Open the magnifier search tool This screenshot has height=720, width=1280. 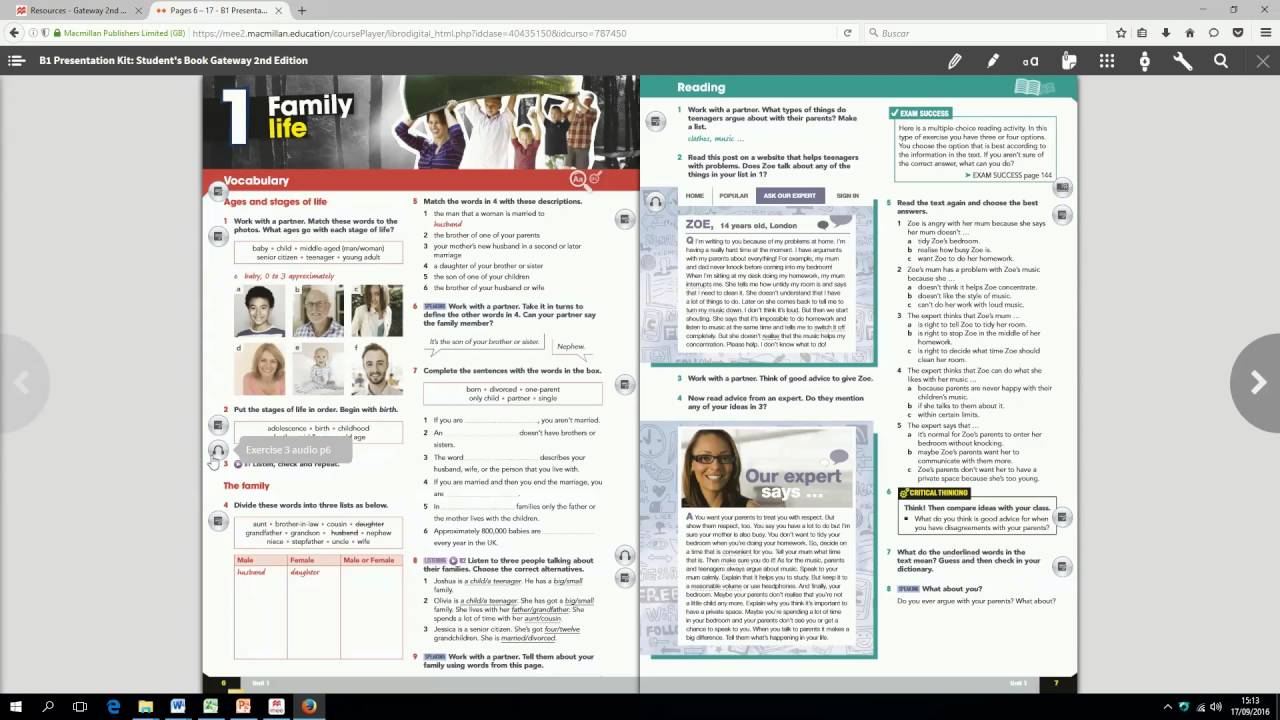click(1220, 61)
